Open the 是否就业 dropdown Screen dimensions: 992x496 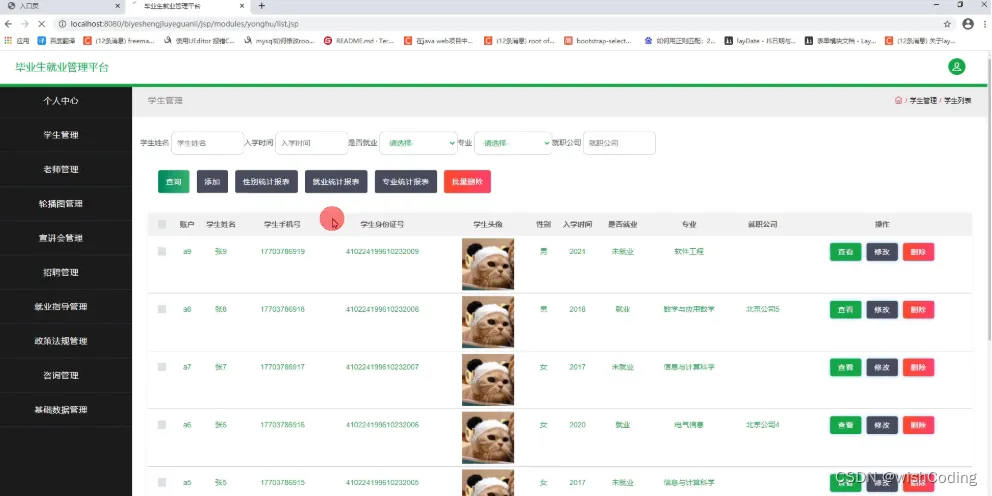coord(418,143)
